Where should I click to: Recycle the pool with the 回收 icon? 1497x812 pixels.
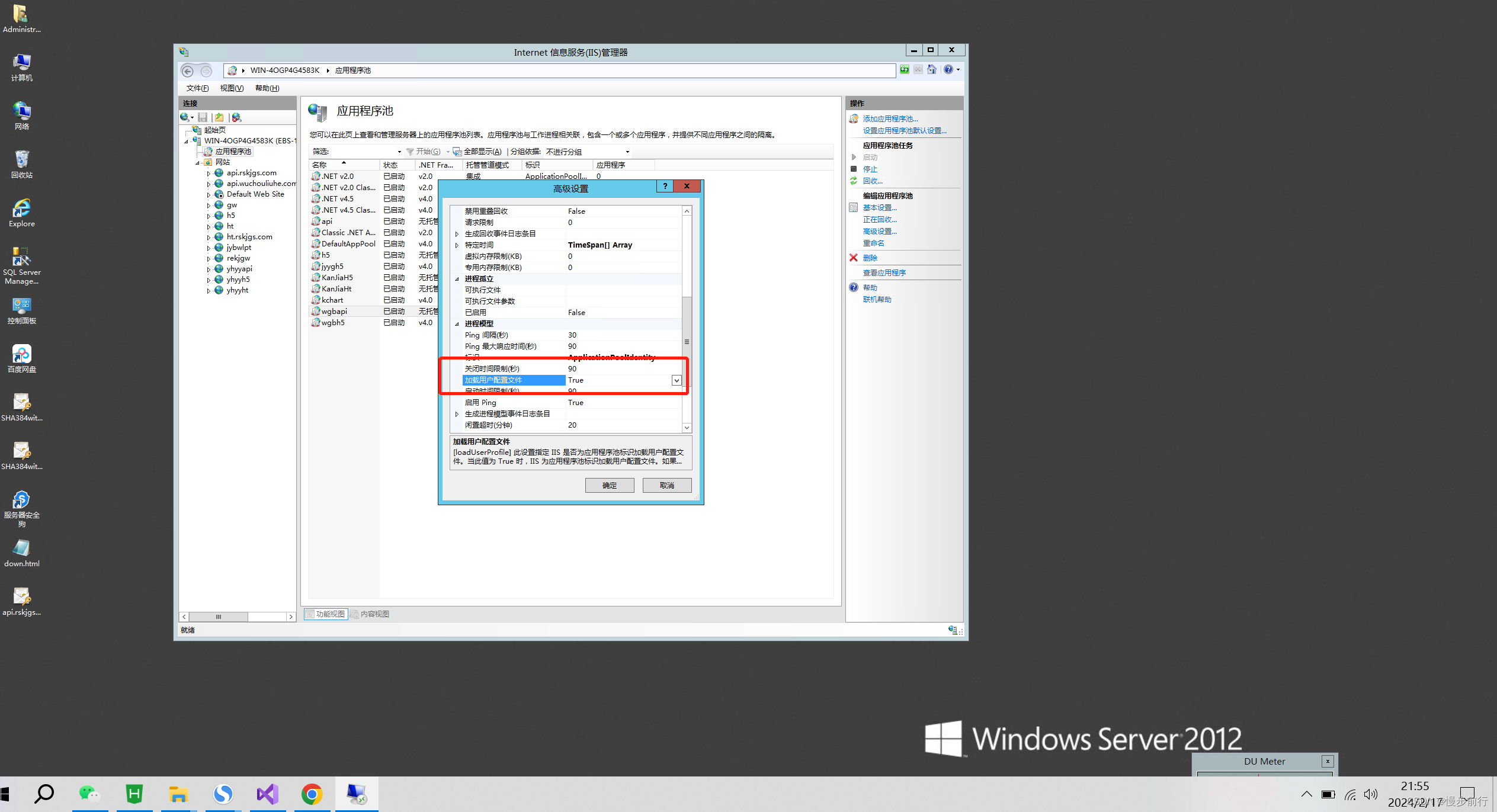[x=855, y=181]
